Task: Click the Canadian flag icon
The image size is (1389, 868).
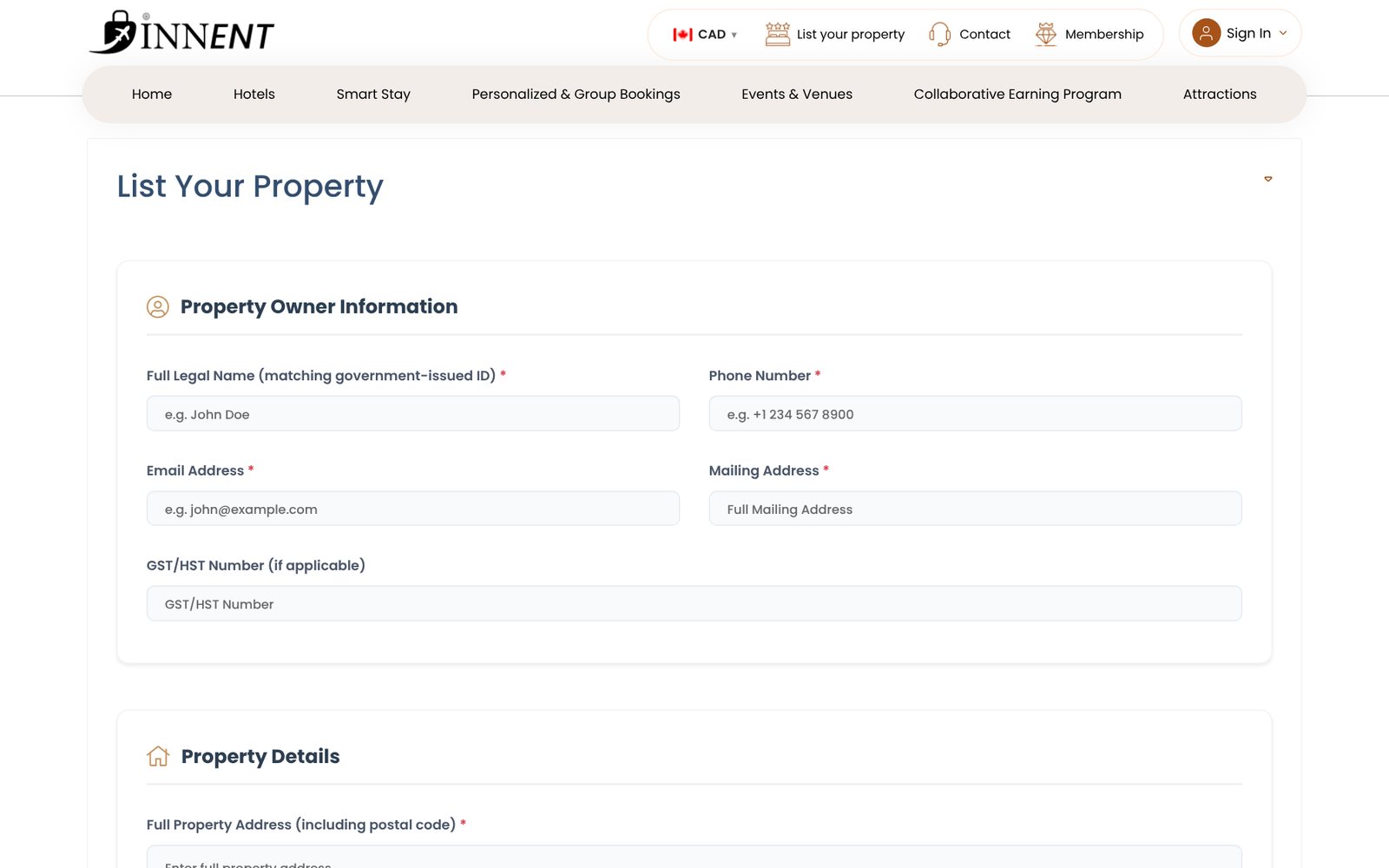Action: click(x=682, y=35)
